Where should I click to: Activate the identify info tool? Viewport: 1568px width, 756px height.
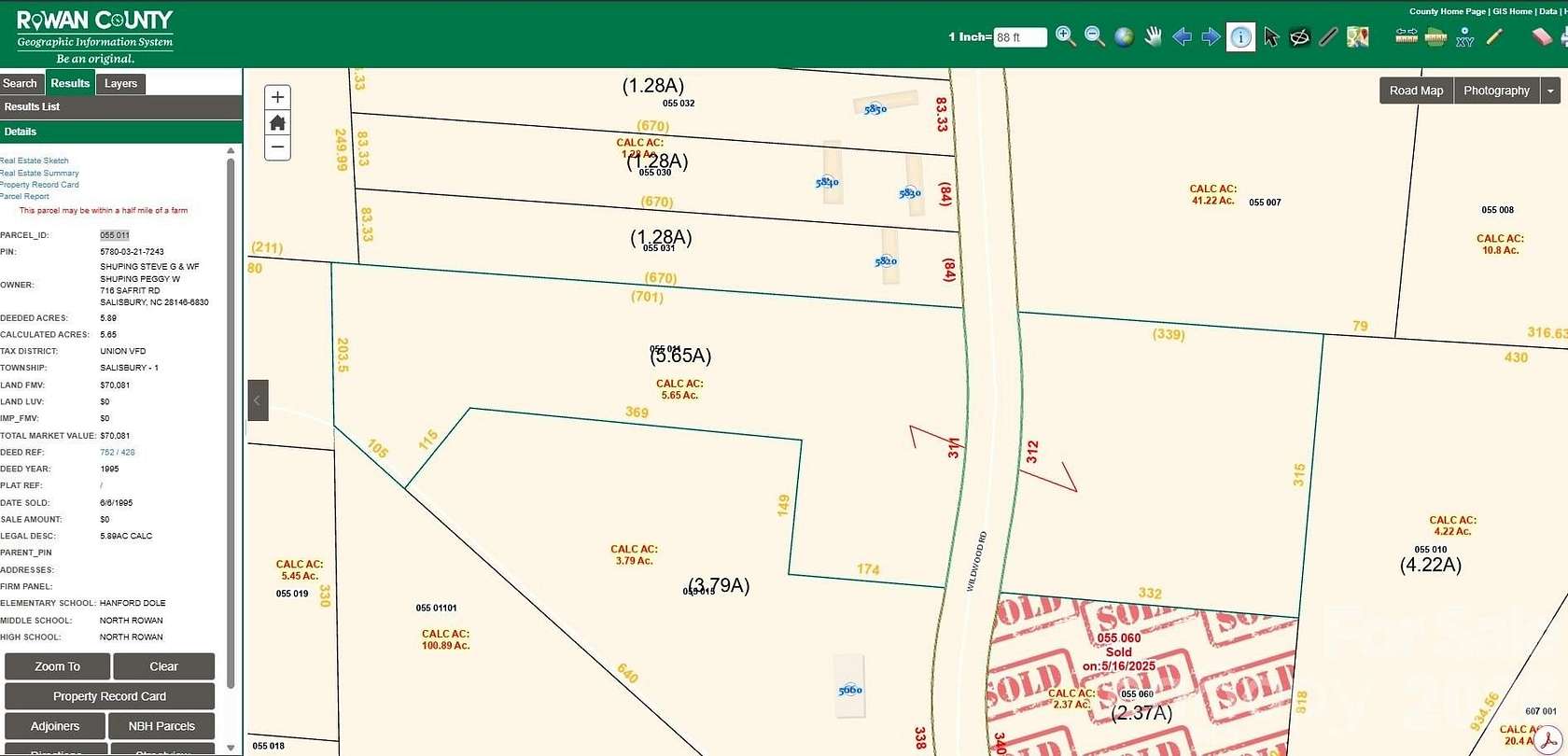(1240, 37)
